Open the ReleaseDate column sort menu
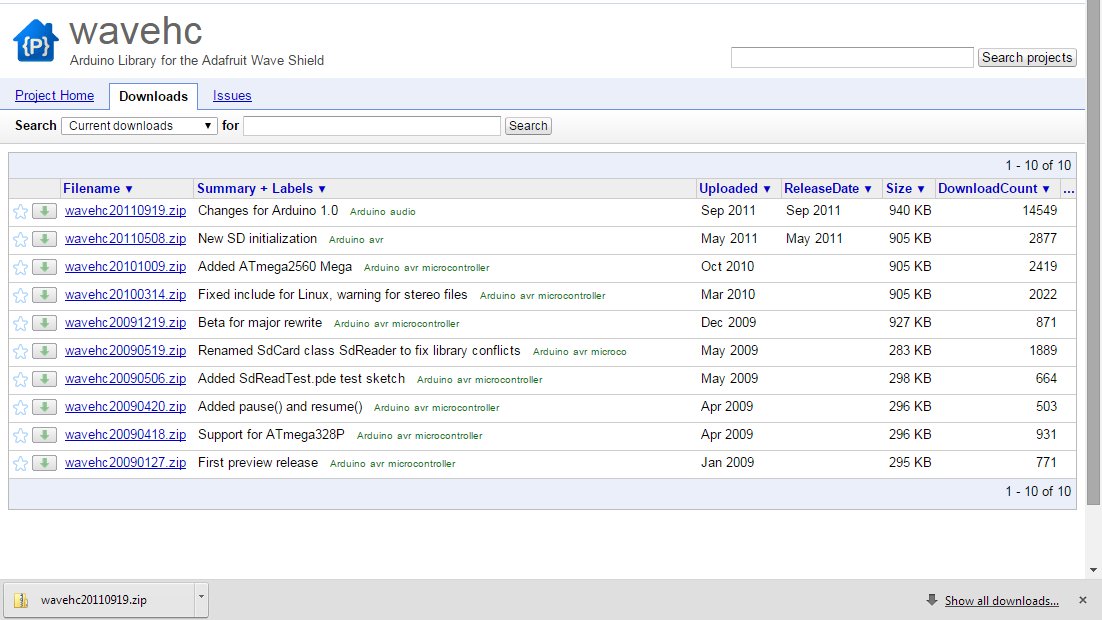 [x=828, y=188]
